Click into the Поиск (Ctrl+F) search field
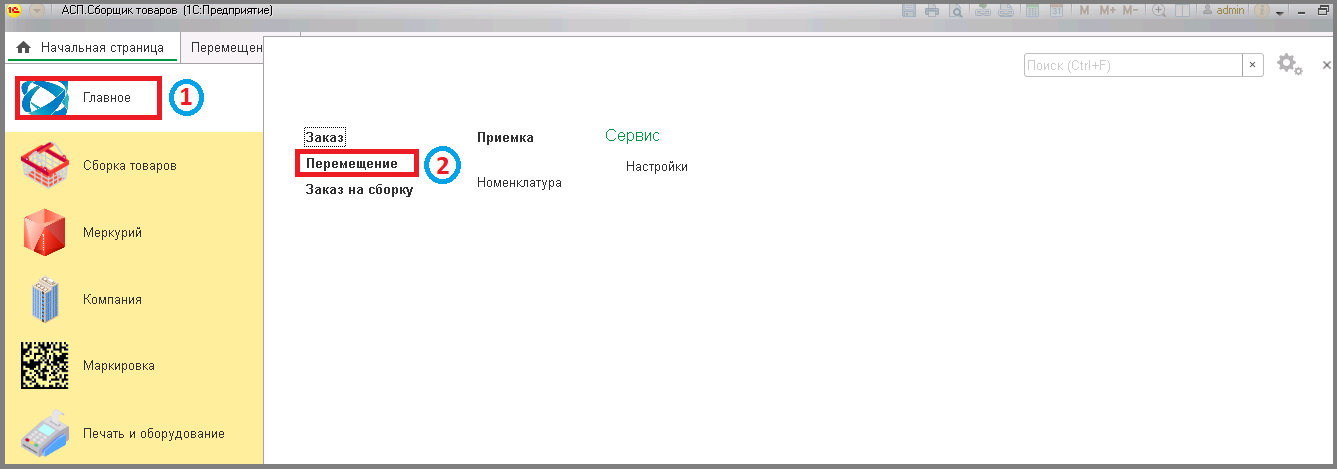This screenshot has width=1337, height=469. coord(1133,65)
